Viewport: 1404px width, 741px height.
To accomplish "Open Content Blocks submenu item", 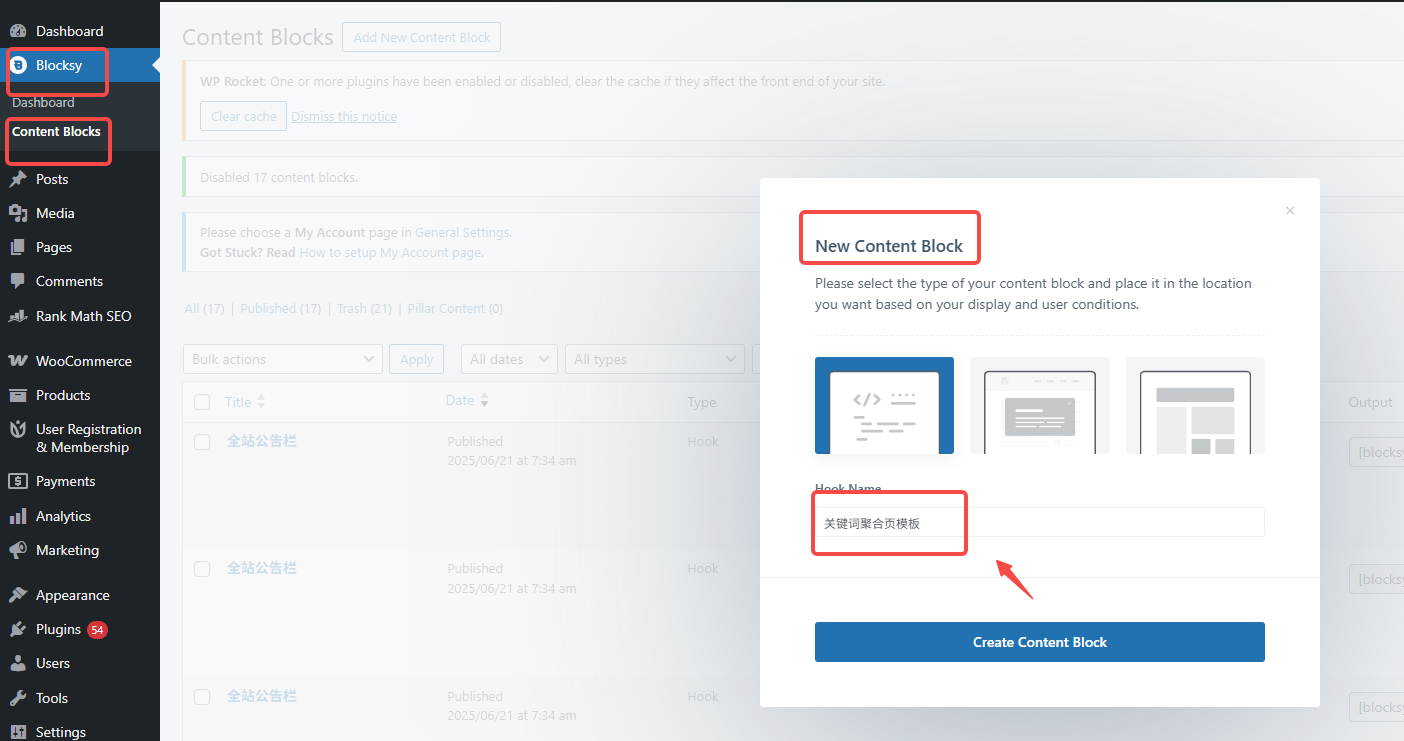I will point(56,131).
